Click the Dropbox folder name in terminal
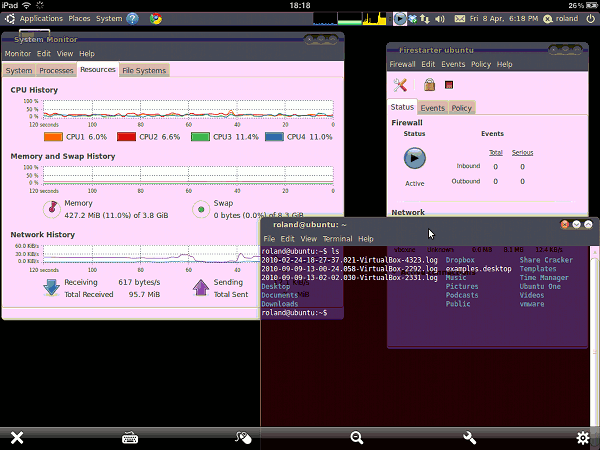This screenshot has height=450, width=600. [x=460, y=260]
